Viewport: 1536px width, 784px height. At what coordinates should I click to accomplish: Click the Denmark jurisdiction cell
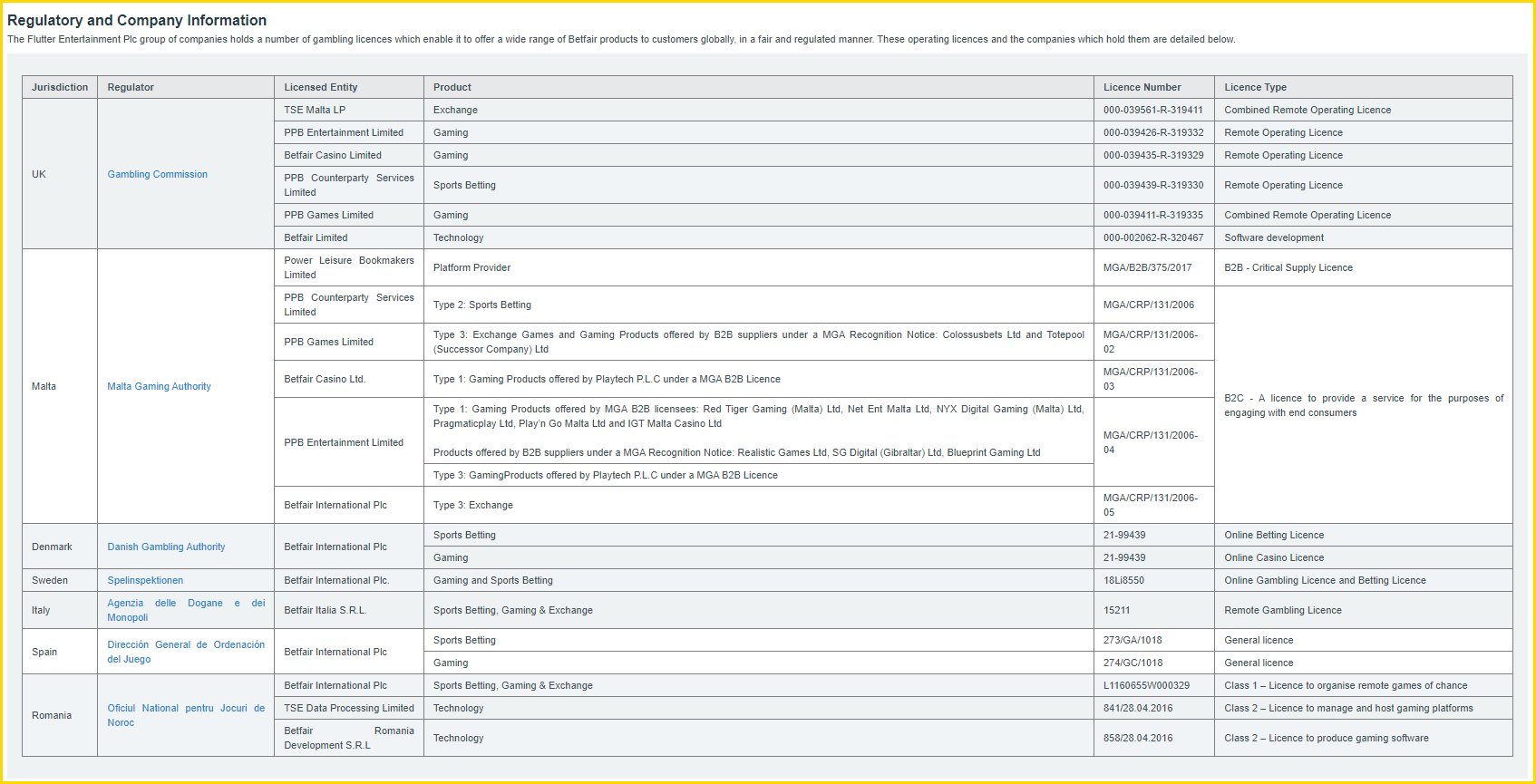pos(60,547)
